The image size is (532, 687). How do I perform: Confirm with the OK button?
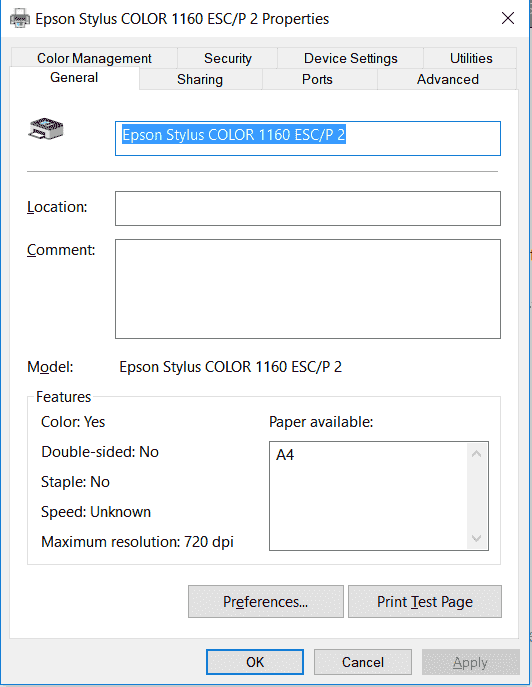(255, 662)
